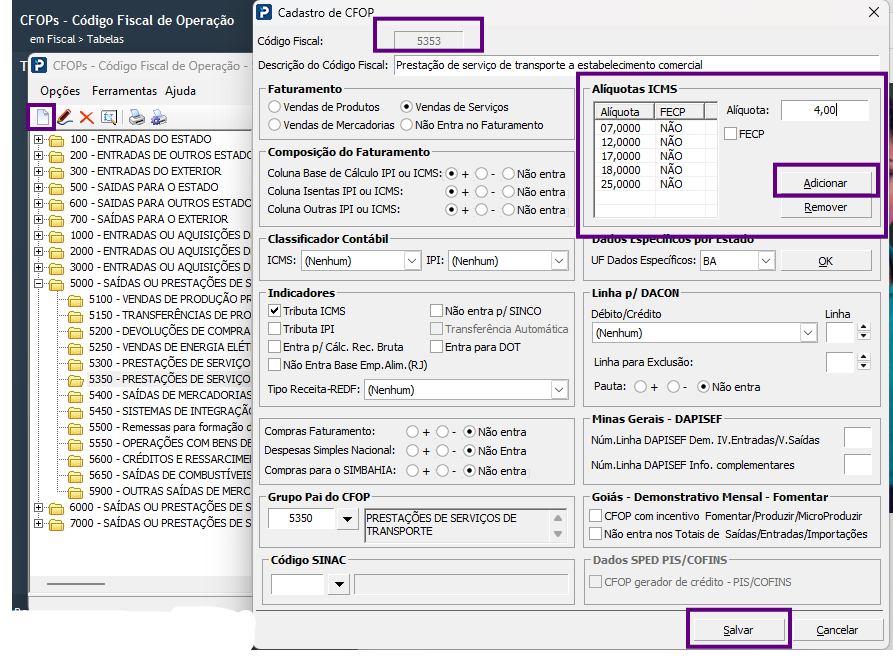Viewport: 893px width, 658px height.
Task: Open the Opções menu
Action: (60, 91)
